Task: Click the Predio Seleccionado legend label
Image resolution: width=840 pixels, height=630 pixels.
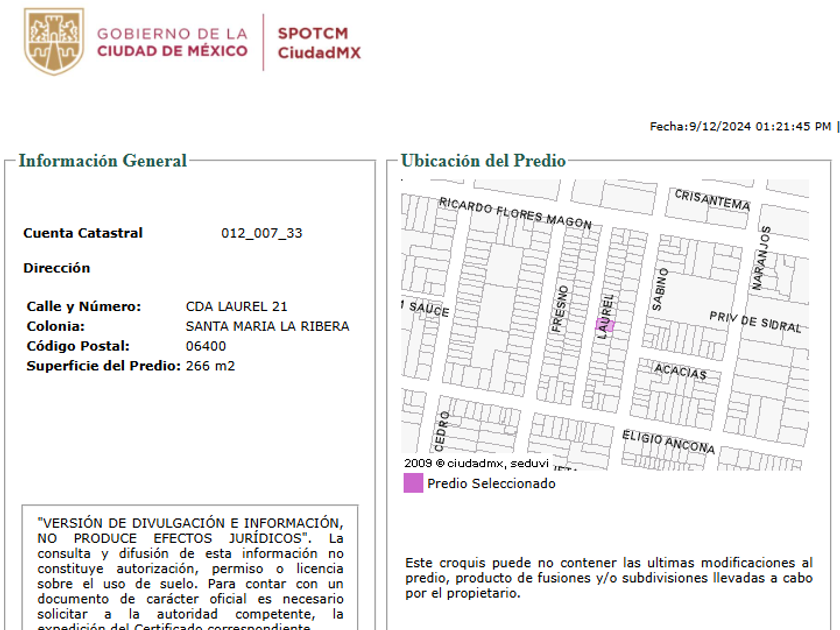Action: [x=491, y=483]
